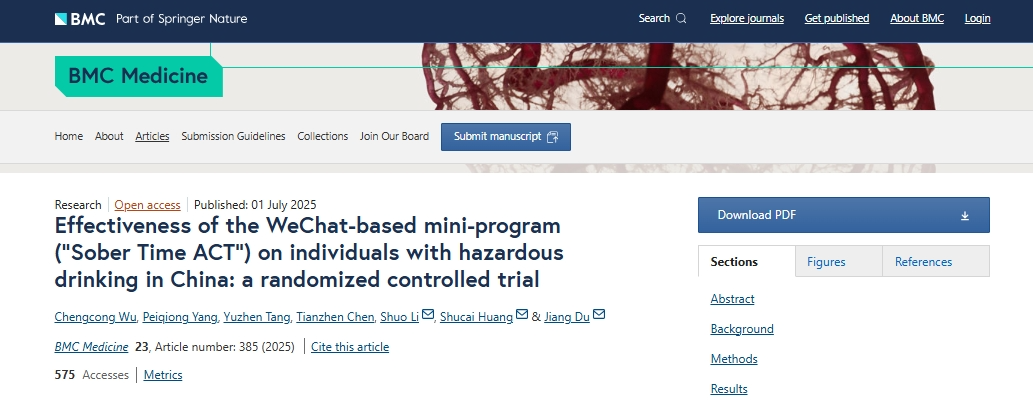Screen dimensions: 1033x411
Task: Select the Sections tab
Action: pyautogui.click(x=734, y=262)
